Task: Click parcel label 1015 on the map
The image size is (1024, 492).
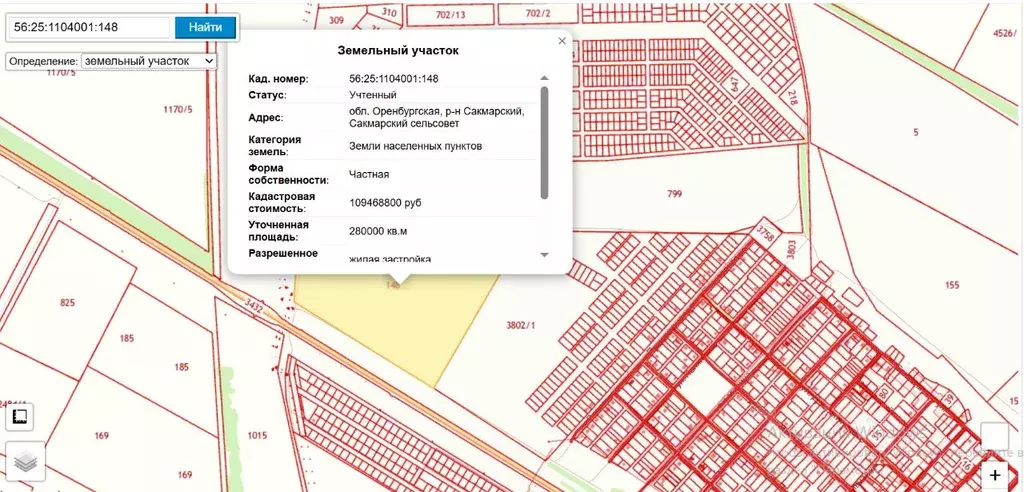Action: click(x=257, y=435)
